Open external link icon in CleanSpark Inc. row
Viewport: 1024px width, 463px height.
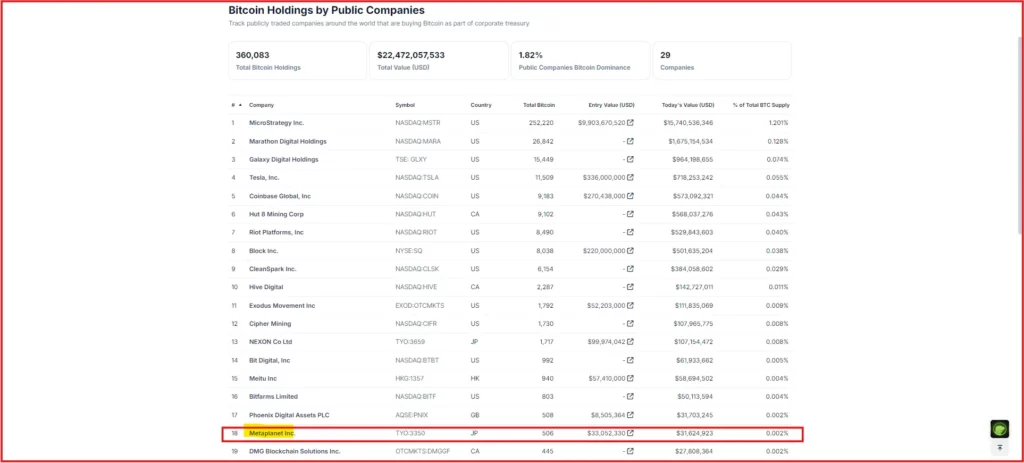coord(630,268)
